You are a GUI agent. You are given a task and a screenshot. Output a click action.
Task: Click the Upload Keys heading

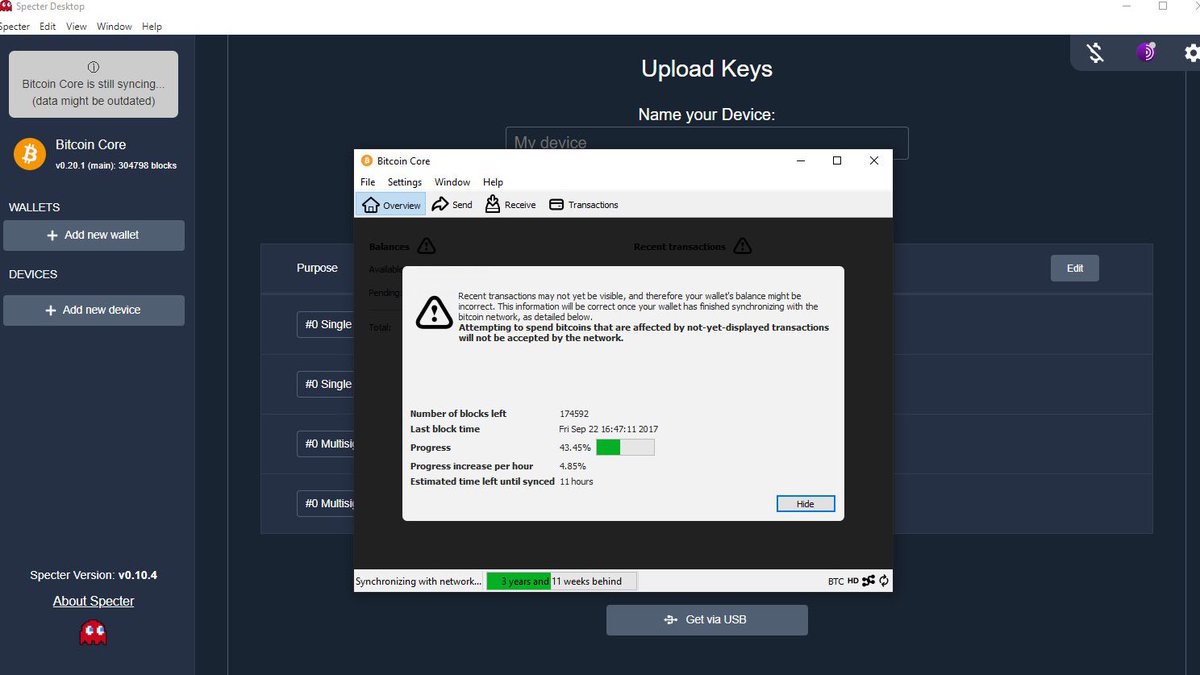pyautogui.click(x=707, y=69)
